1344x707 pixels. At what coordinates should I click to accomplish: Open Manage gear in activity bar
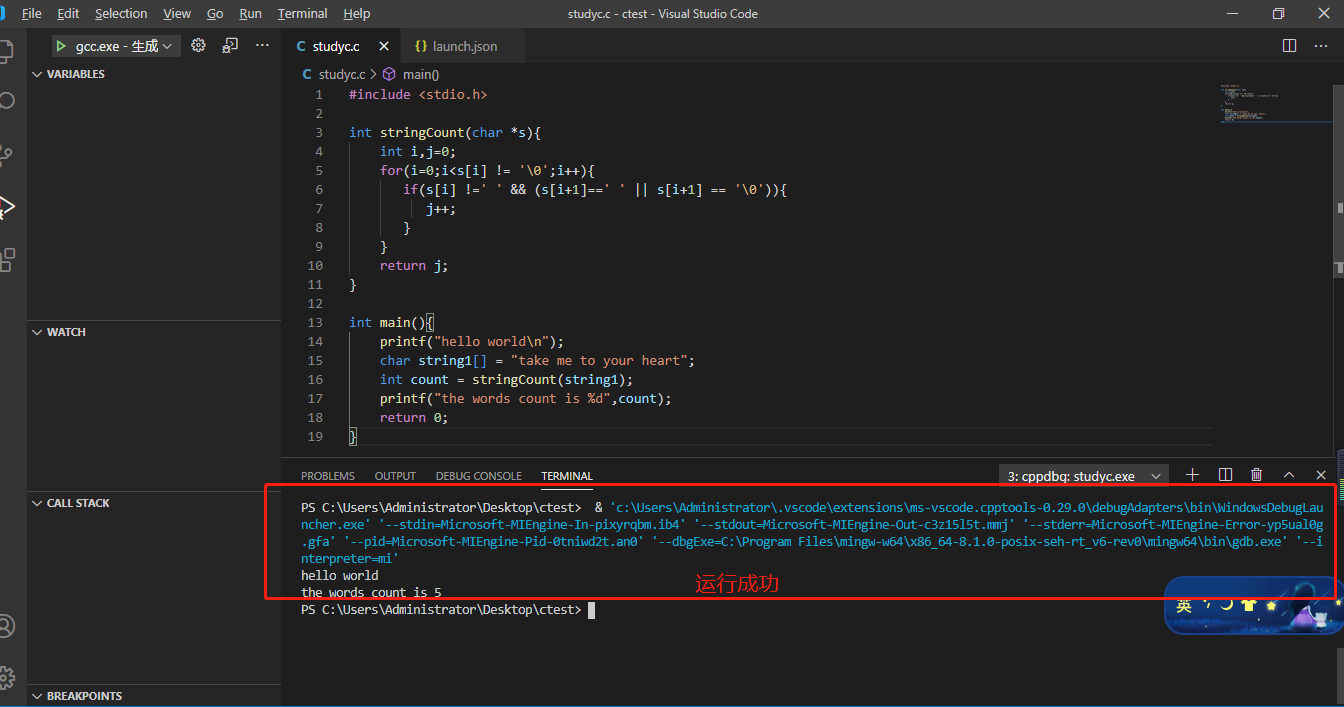click(6, 677)
